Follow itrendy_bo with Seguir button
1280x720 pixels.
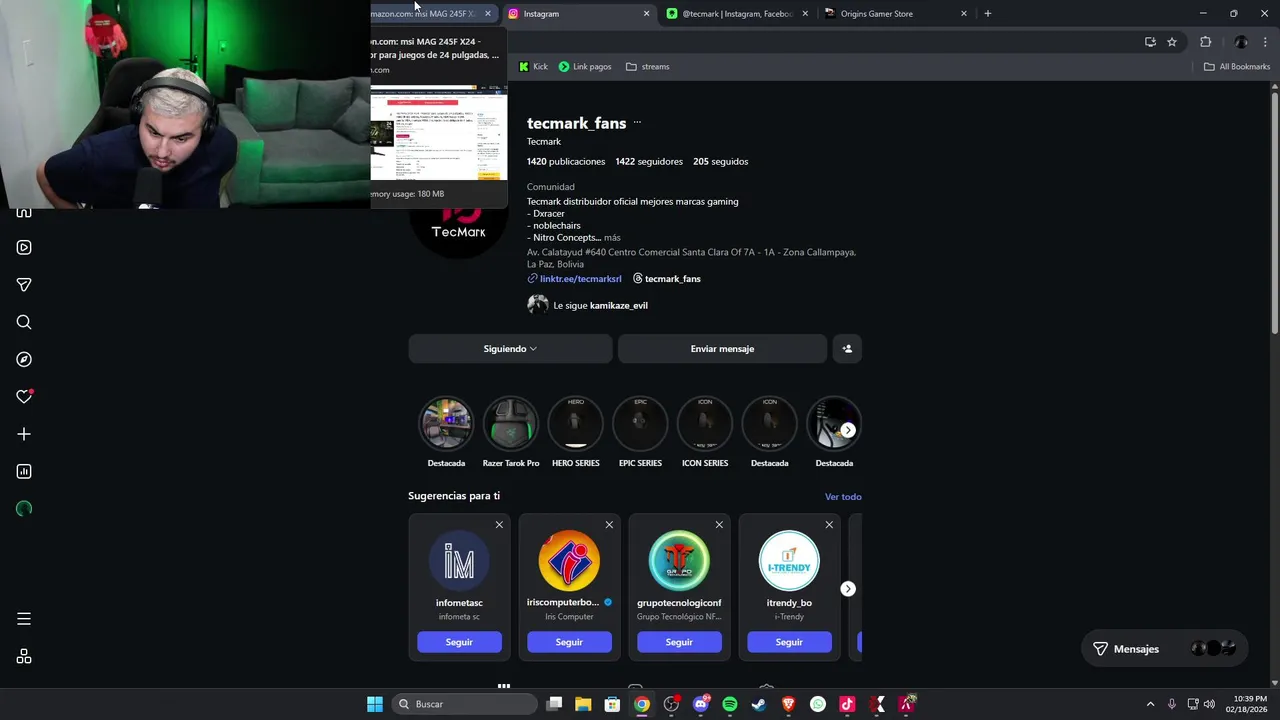click(x=789, y=642)
